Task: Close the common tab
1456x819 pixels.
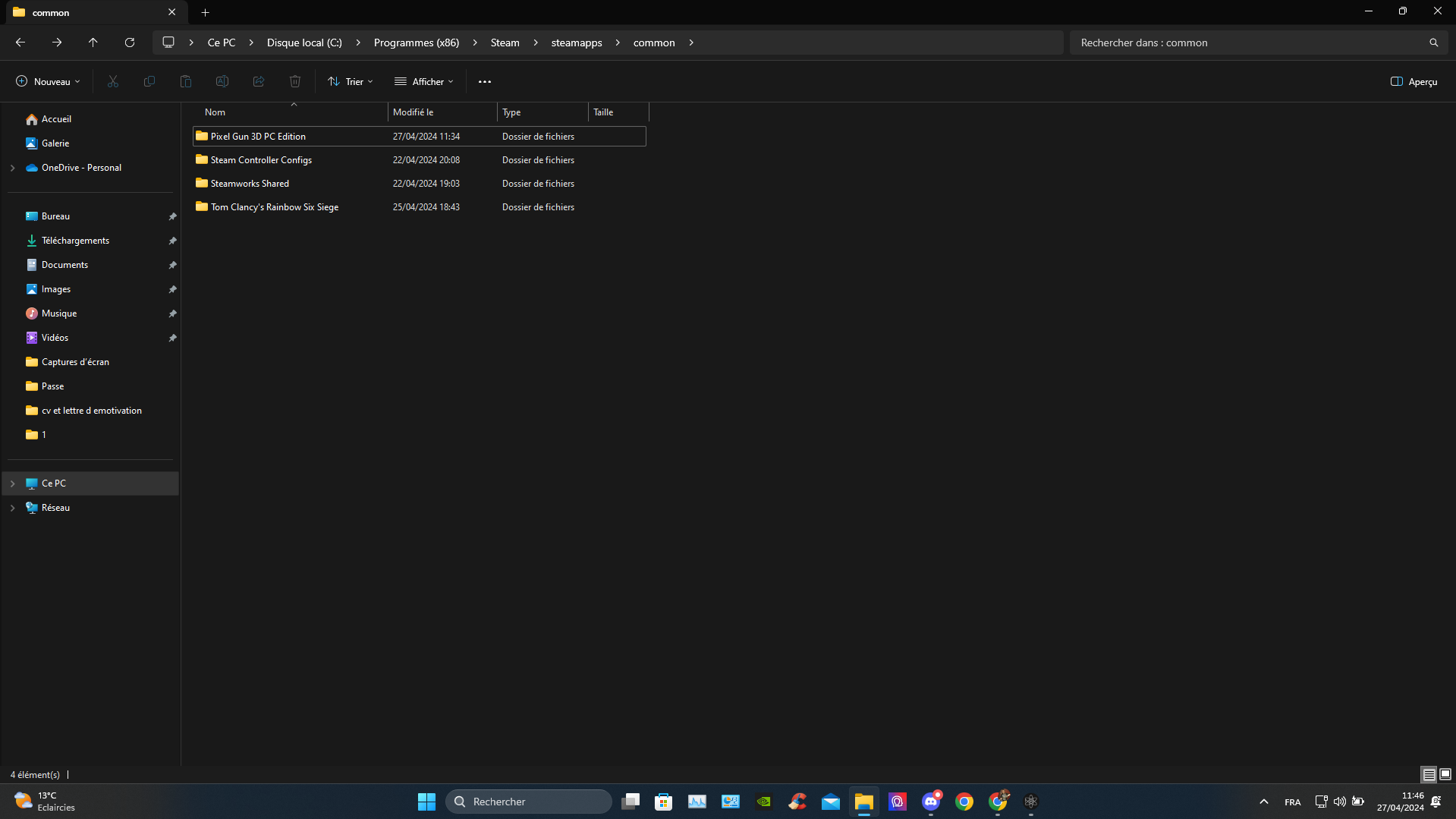Action: 172,12
